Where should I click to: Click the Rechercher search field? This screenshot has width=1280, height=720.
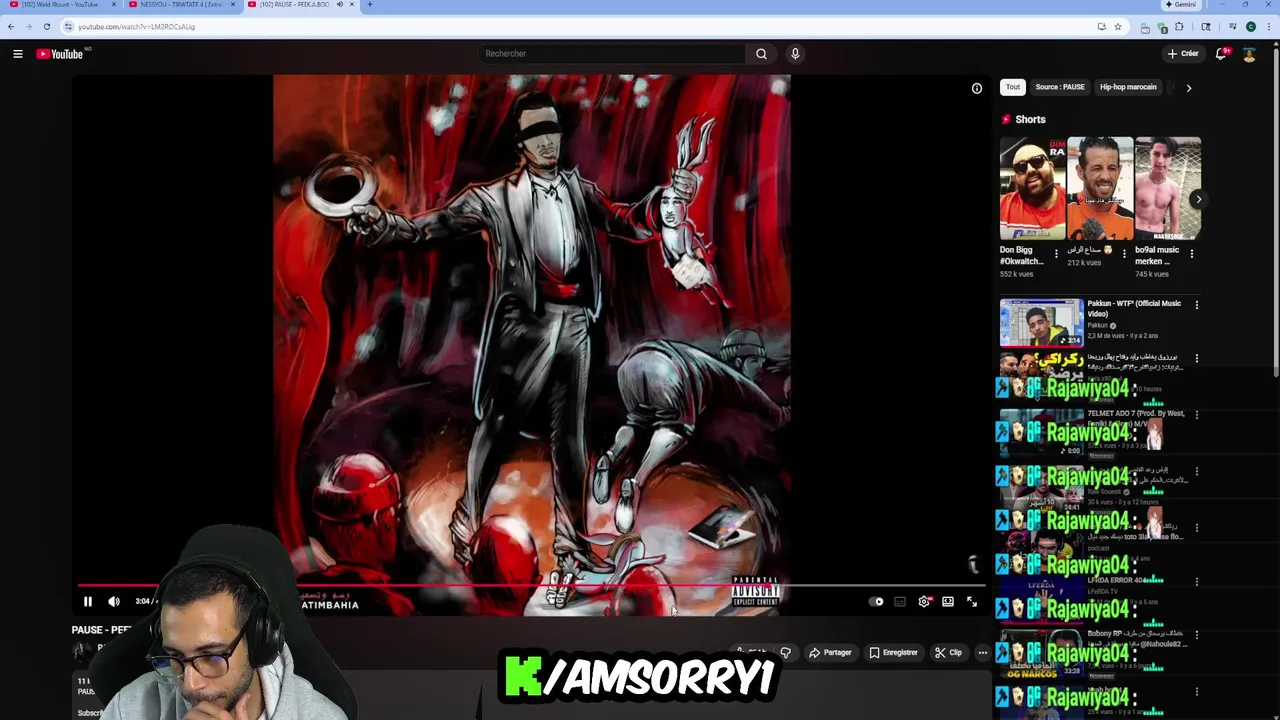(x=612, y=54)
